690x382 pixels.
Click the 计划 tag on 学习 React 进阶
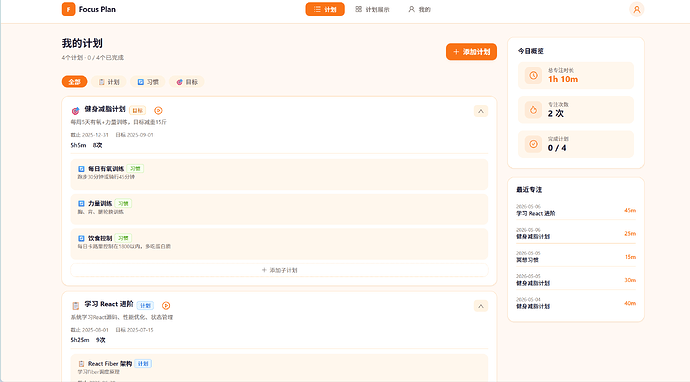145,305
